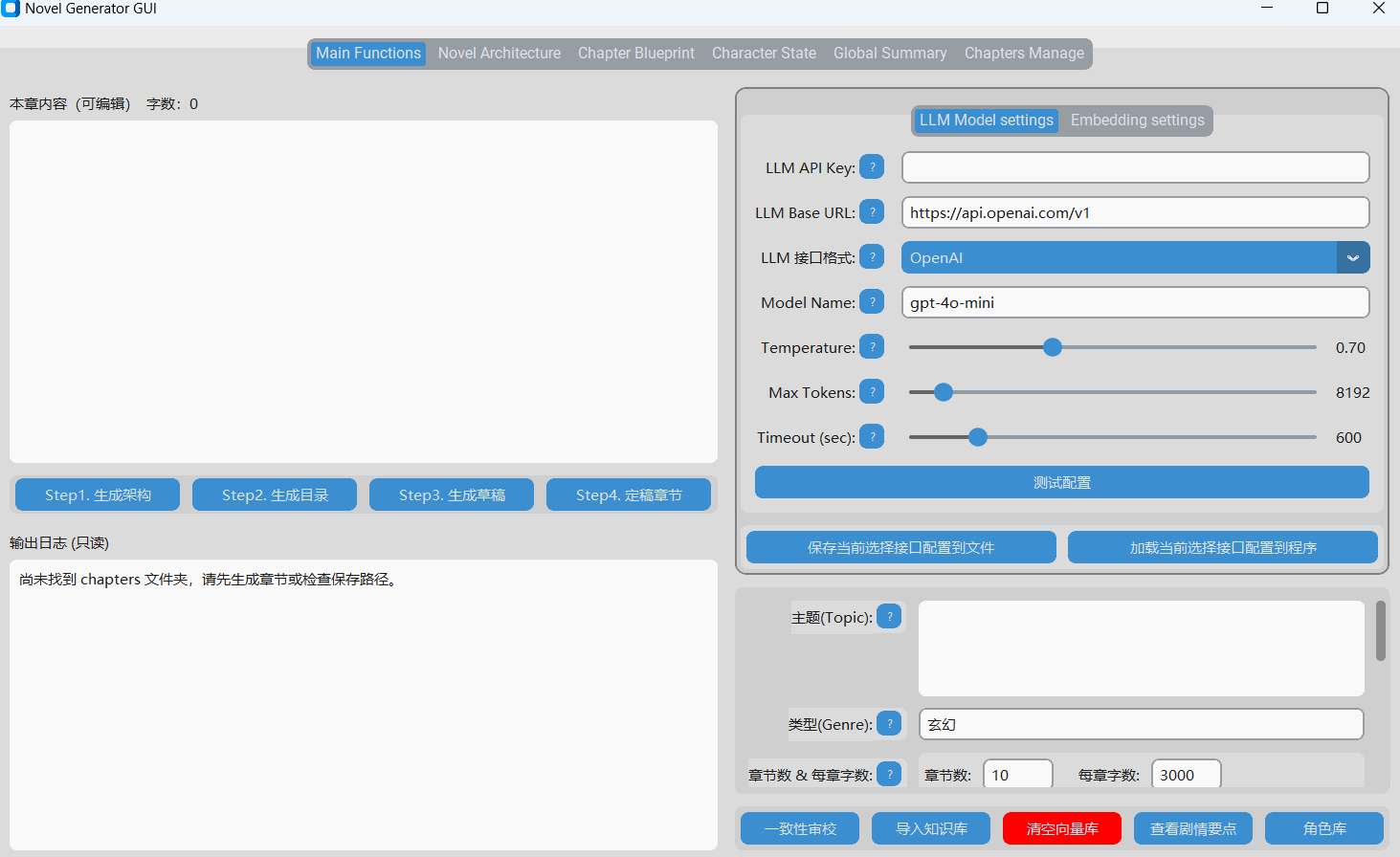Click the 输出日志 read-only log area

(364, 705)
